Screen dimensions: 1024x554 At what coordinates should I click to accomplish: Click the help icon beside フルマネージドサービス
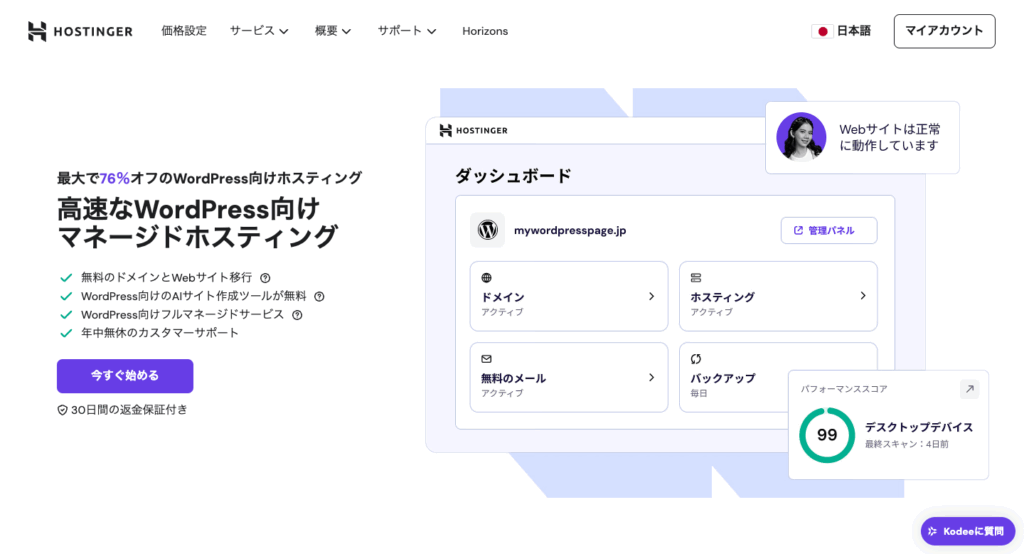pyautogui.click(x=297, y=315)
